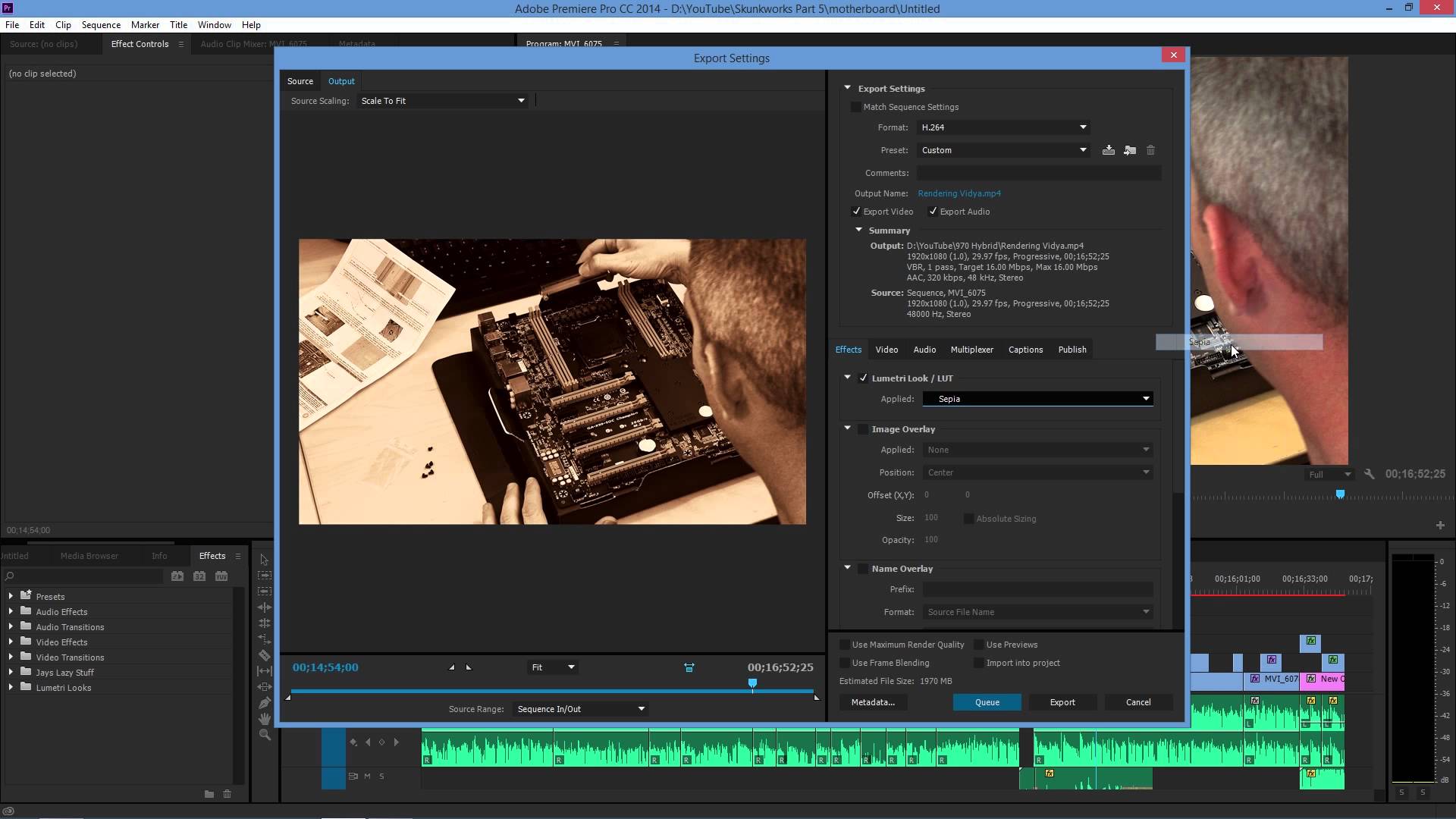Click the Save Preset icon
The width and height of the screenshot is (1456, 819).
1108,150
